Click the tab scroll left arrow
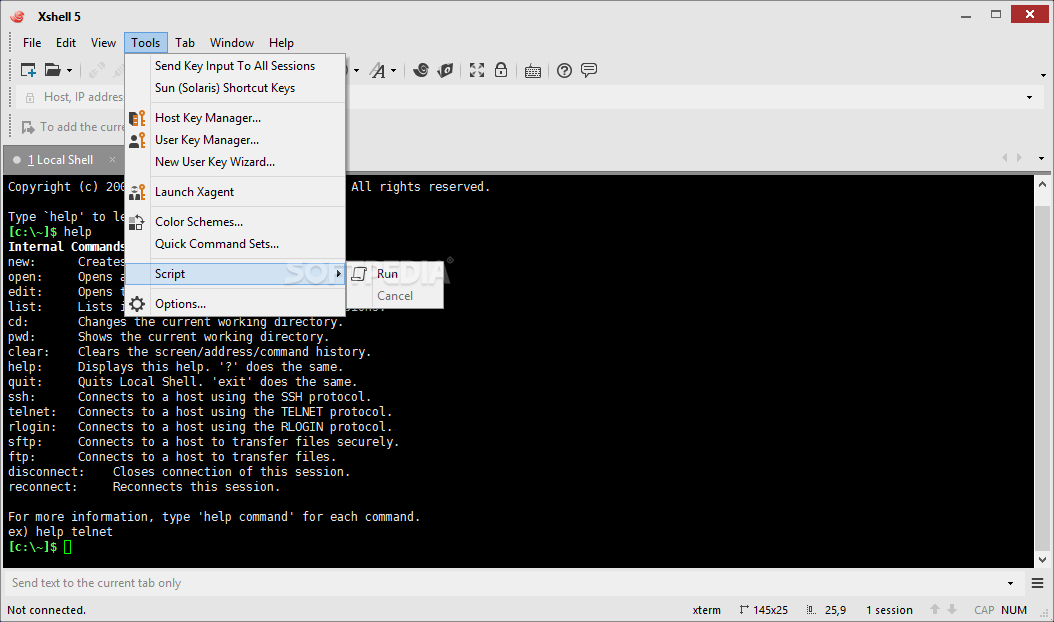The width and height of the screenshot is (1054, 622). pyautogui.click(x=1005, y=157)
